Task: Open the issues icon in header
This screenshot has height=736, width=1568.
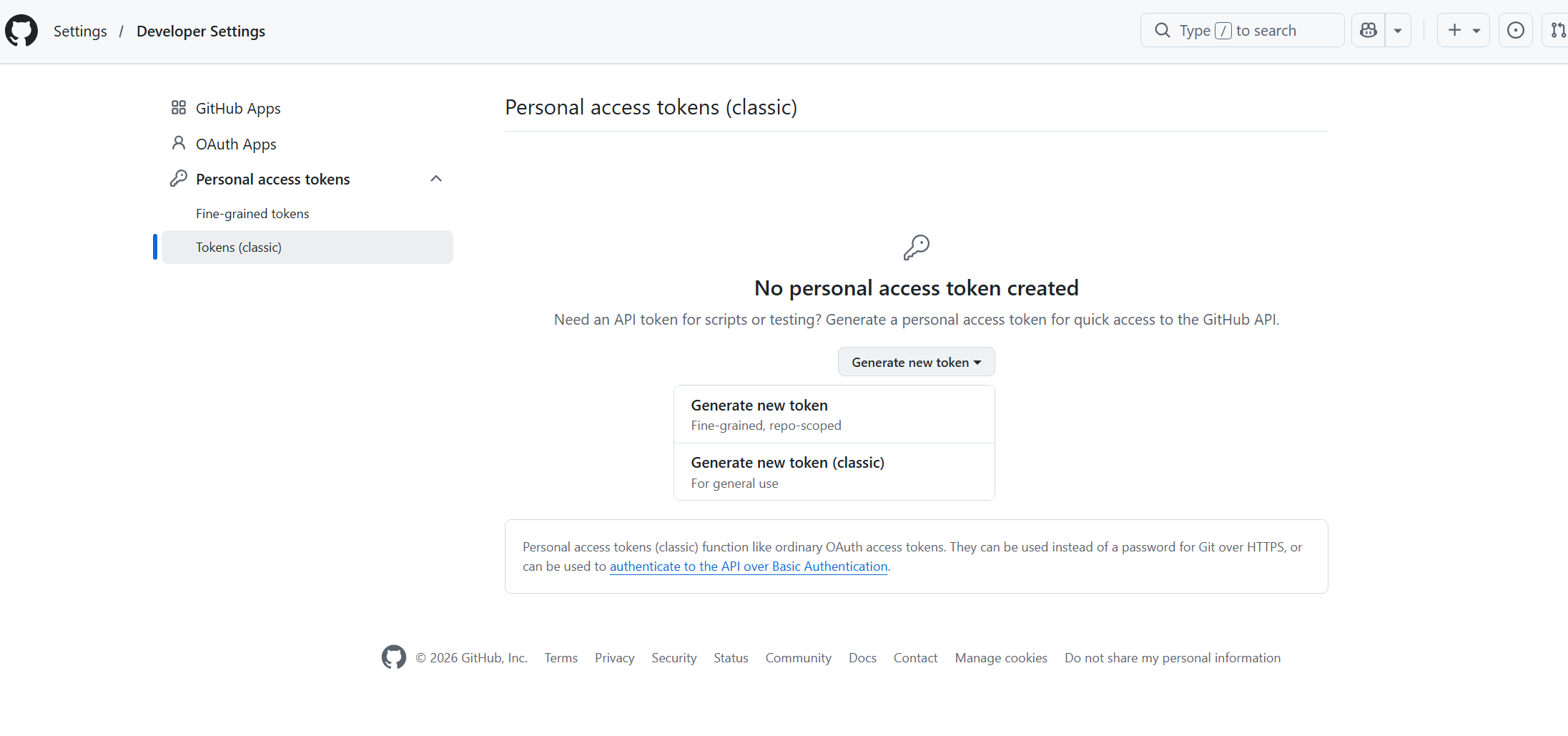Action: click(1515, 30)
